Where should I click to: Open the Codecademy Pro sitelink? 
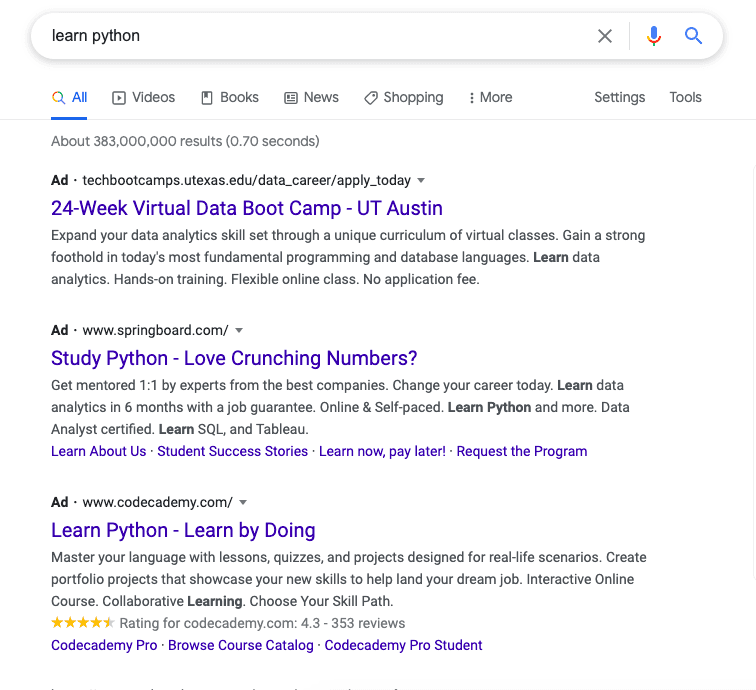pos(104,645)
